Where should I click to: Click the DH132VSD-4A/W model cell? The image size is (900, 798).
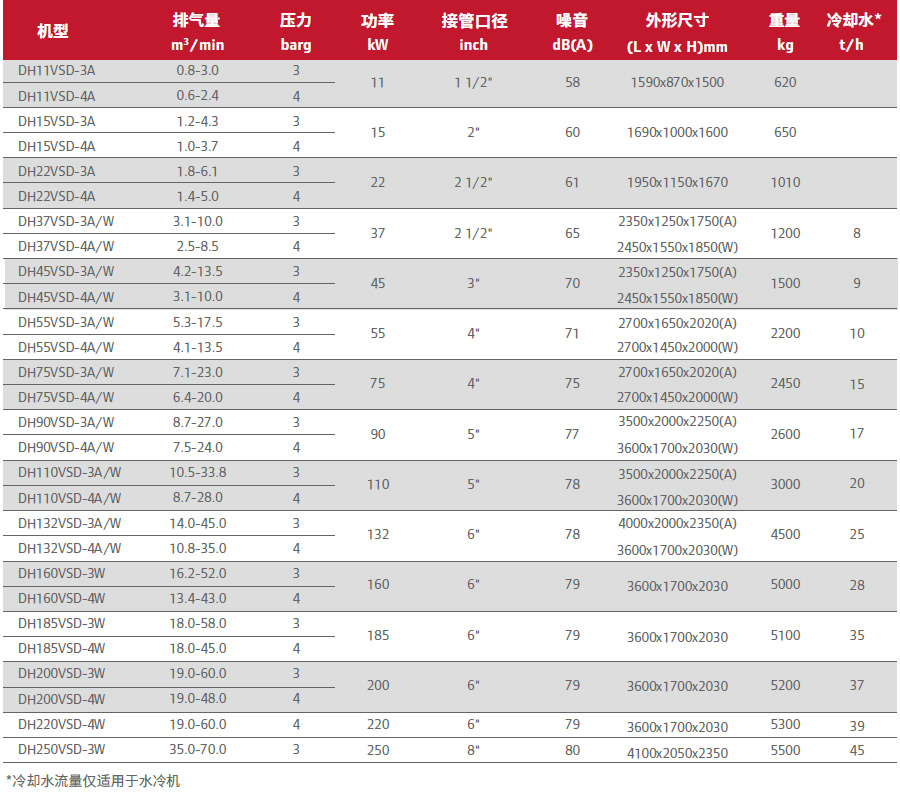pyautogui.click(x=70, y=548)
